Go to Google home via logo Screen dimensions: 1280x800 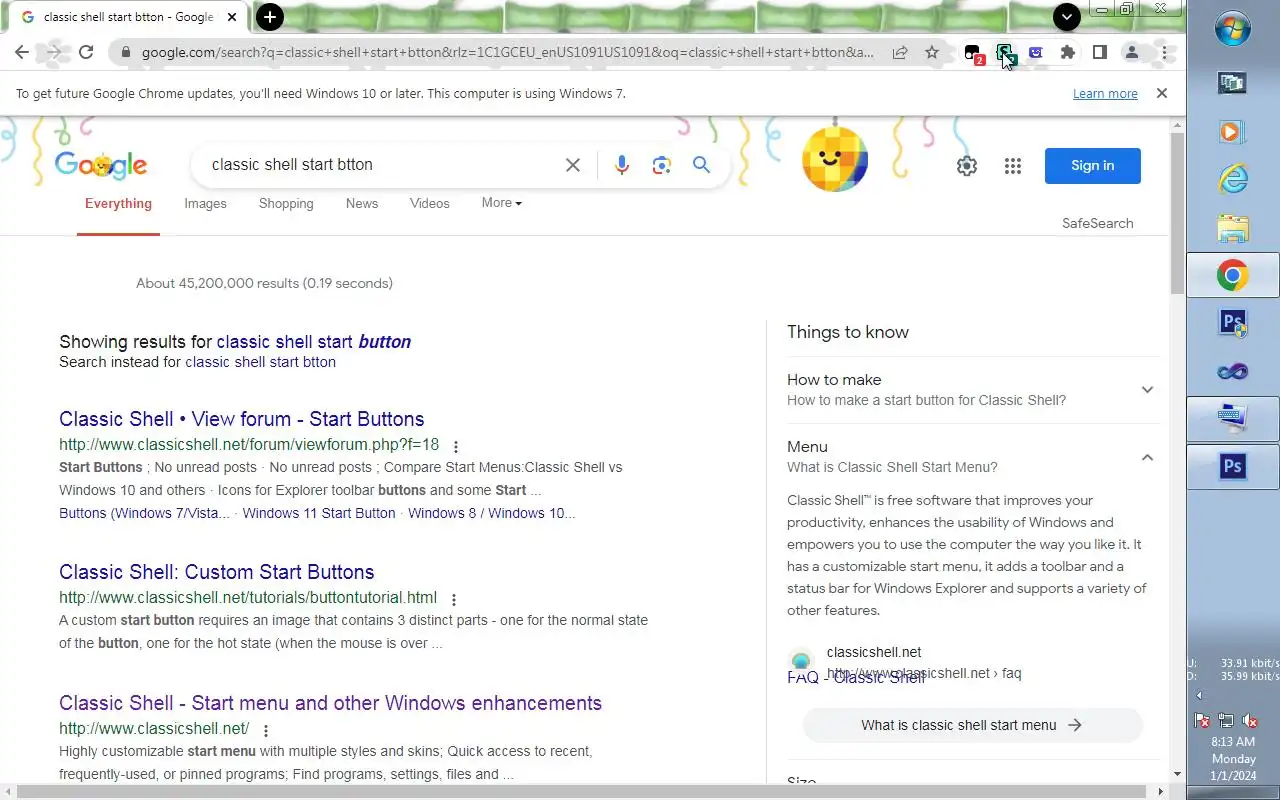click(x=101, y=166)
